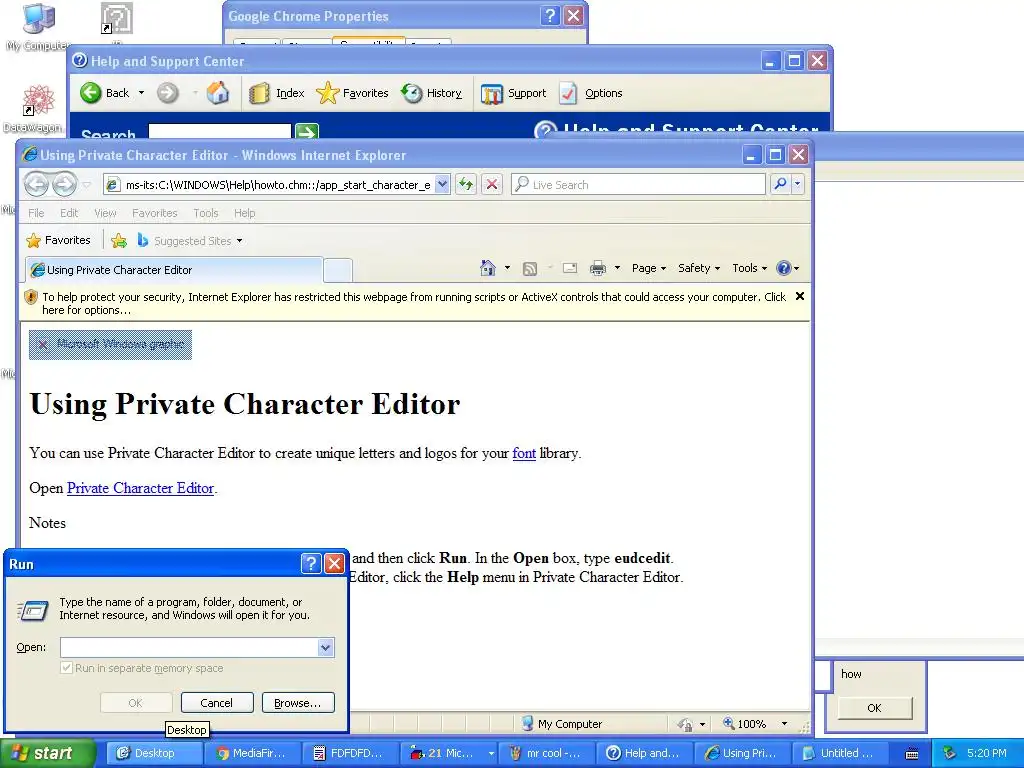Open History in Help and Support Center

[432, 93]
